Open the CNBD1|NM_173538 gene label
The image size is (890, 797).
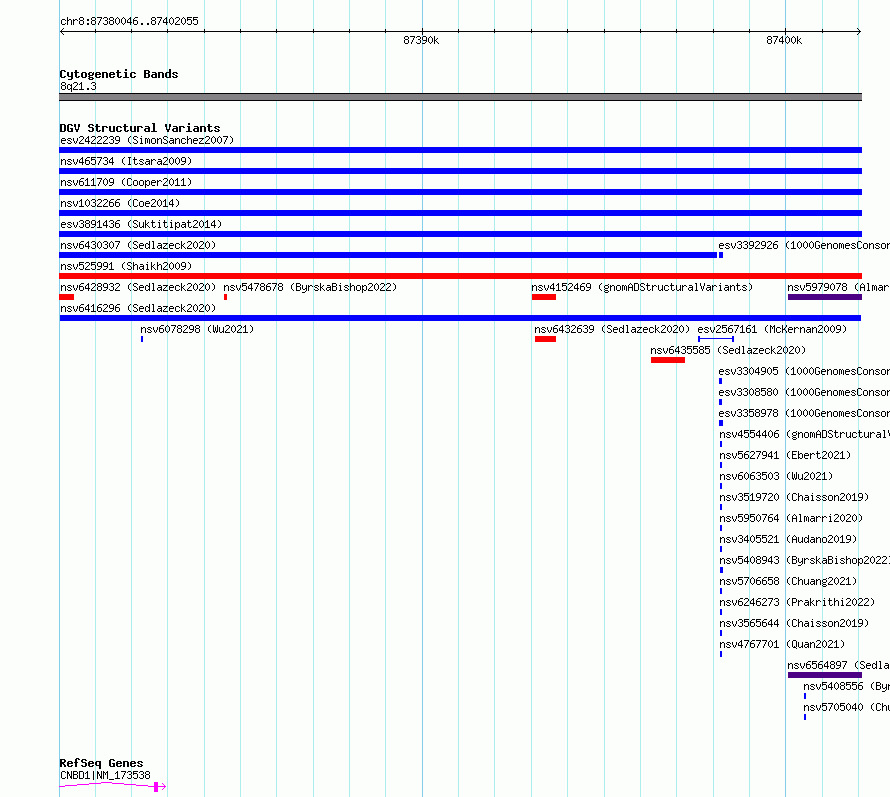(105, 775)
